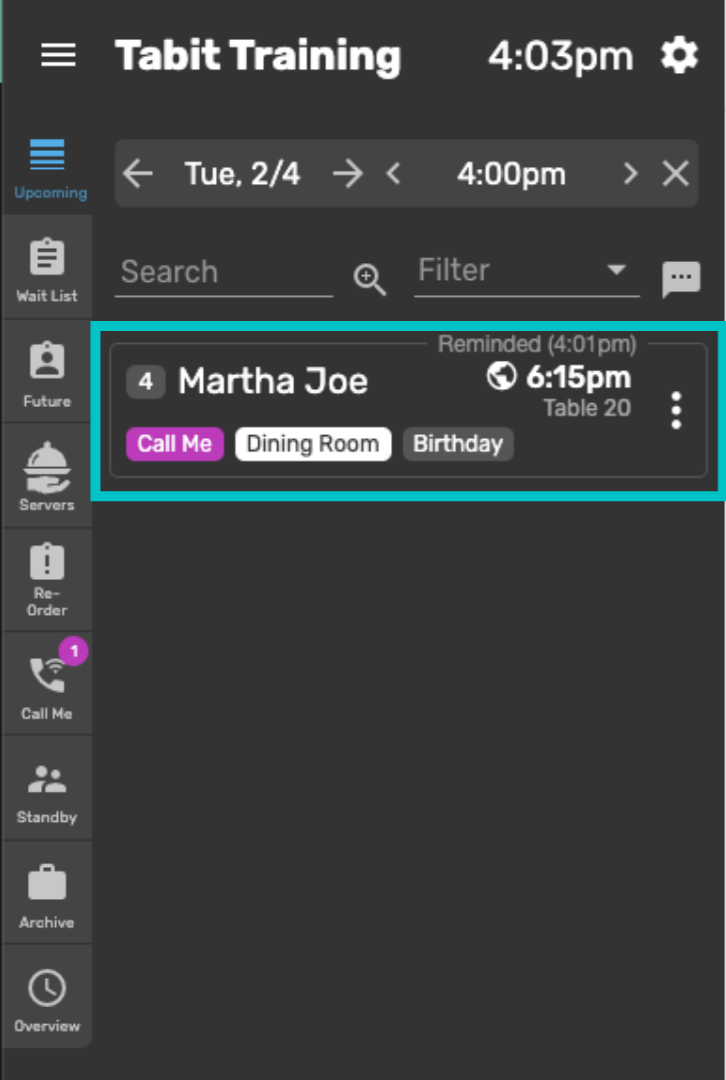726x1080 pixels.
Task: Open the Re-Order section
Action: pyautogui.click(x=48, y=581)
